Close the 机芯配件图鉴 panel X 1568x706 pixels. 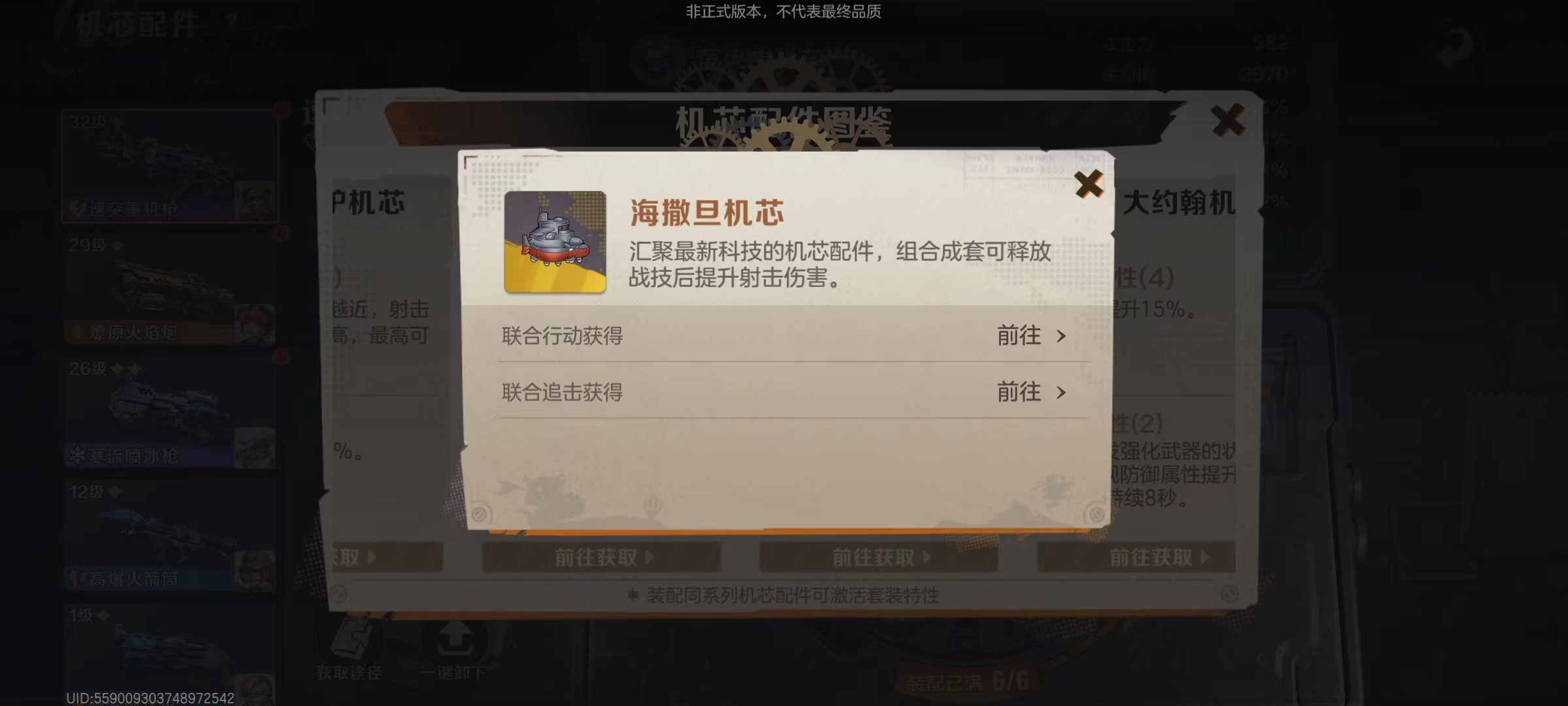[1227, 120]
